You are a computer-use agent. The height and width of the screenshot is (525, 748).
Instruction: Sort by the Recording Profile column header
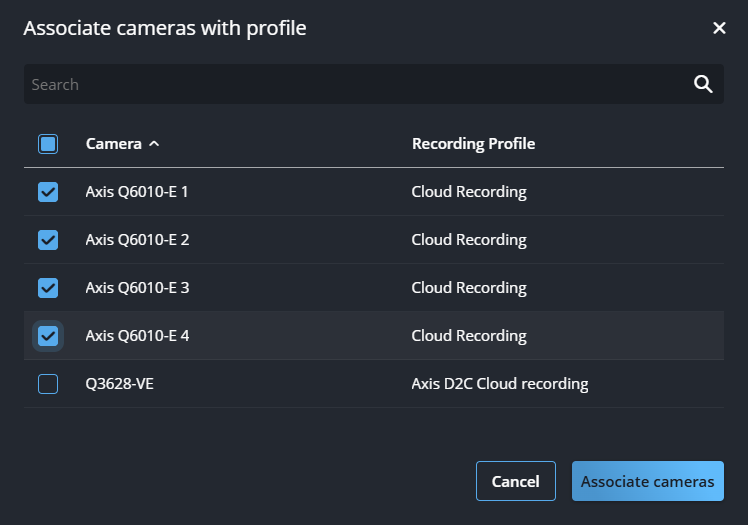click(473, 144)
